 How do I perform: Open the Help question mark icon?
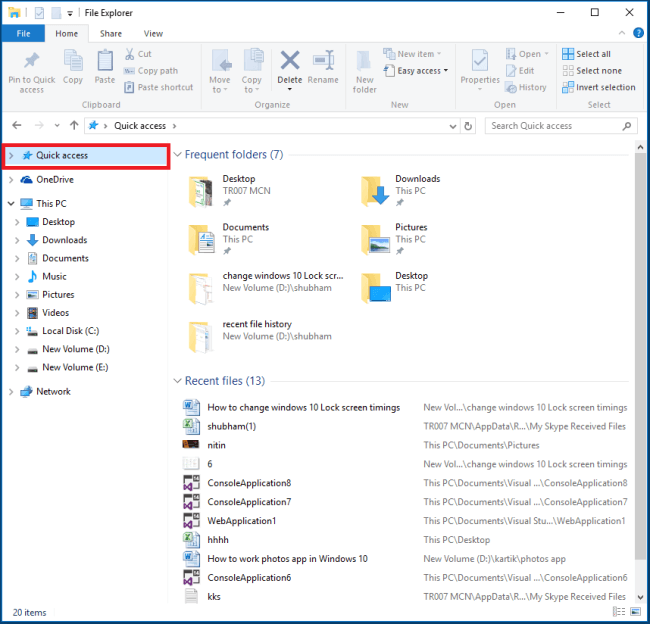click(638, 33)
